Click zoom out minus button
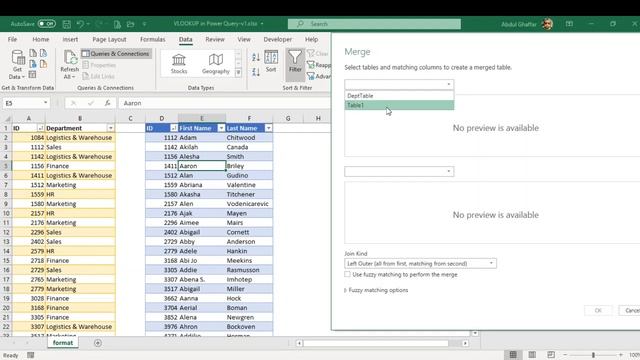 click(x=565, y=355)
